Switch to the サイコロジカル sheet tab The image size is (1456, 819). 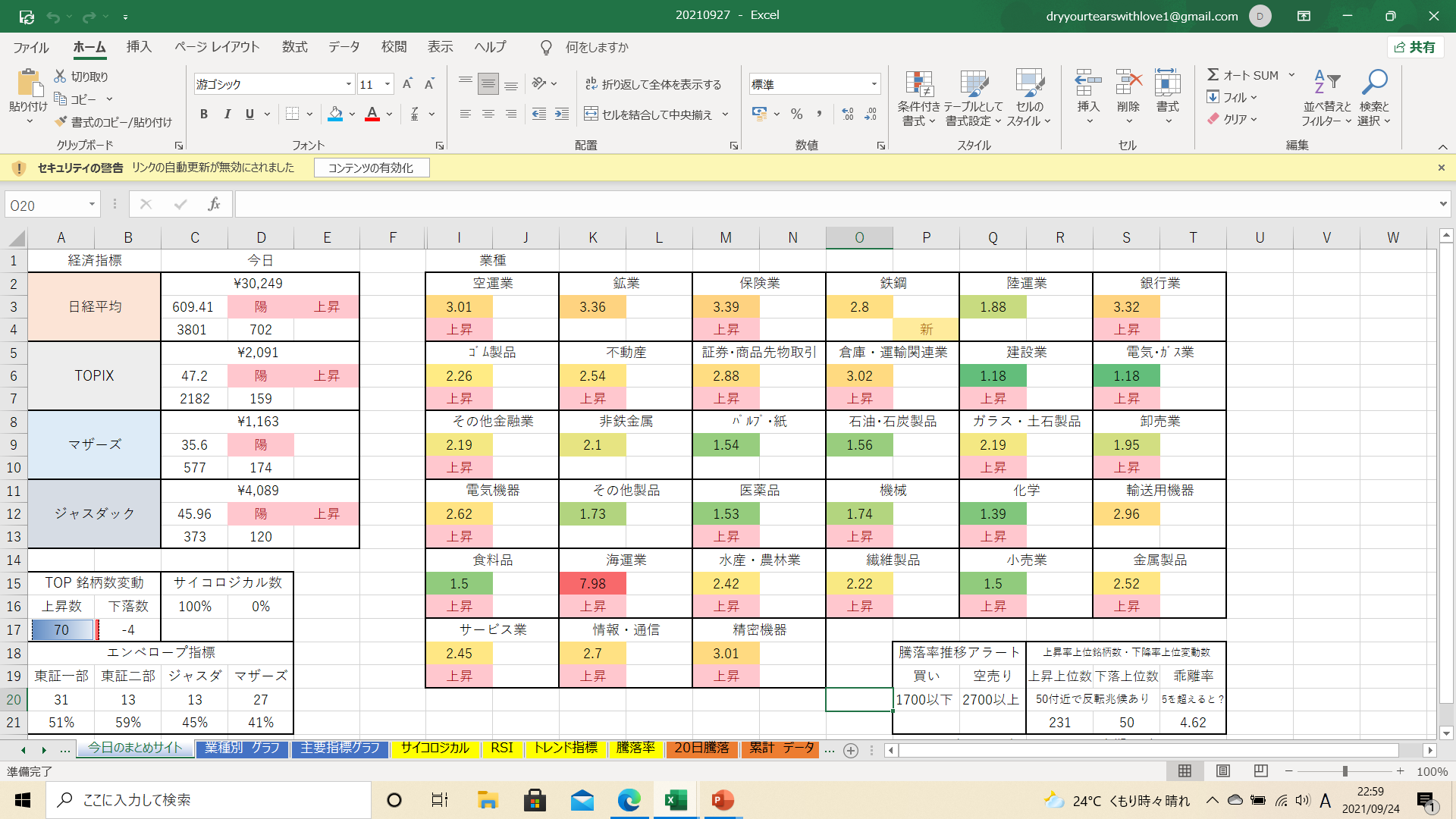[435, 748]
